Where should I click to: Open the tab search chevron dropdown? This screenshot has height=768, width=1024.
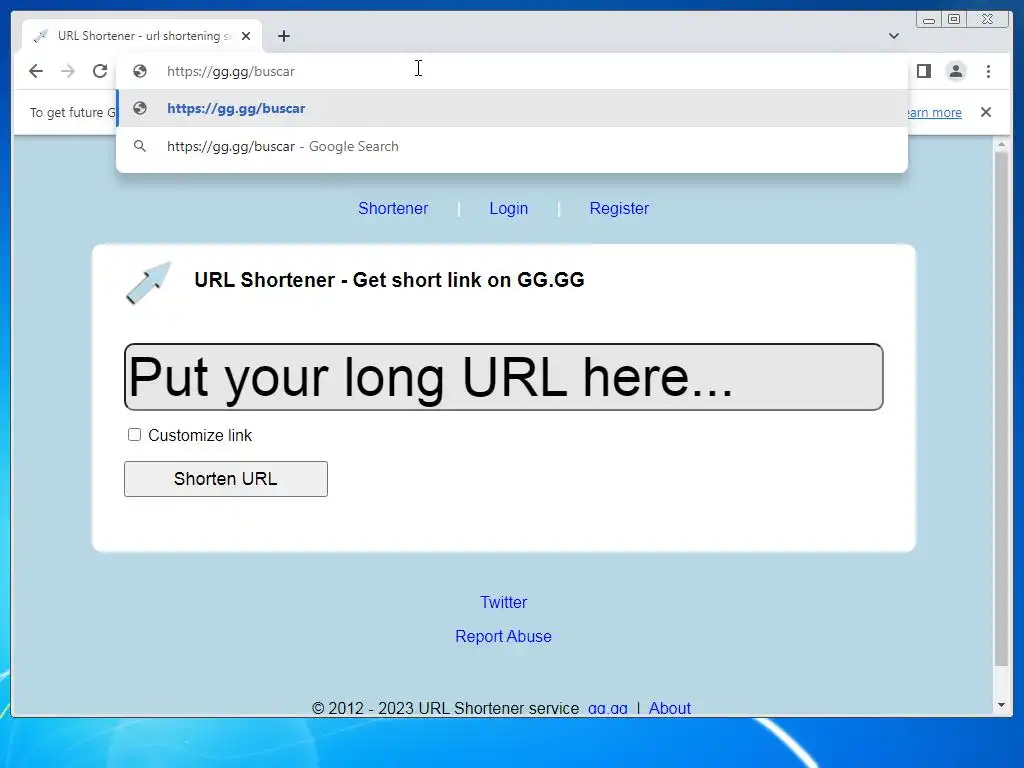point(894,36)
